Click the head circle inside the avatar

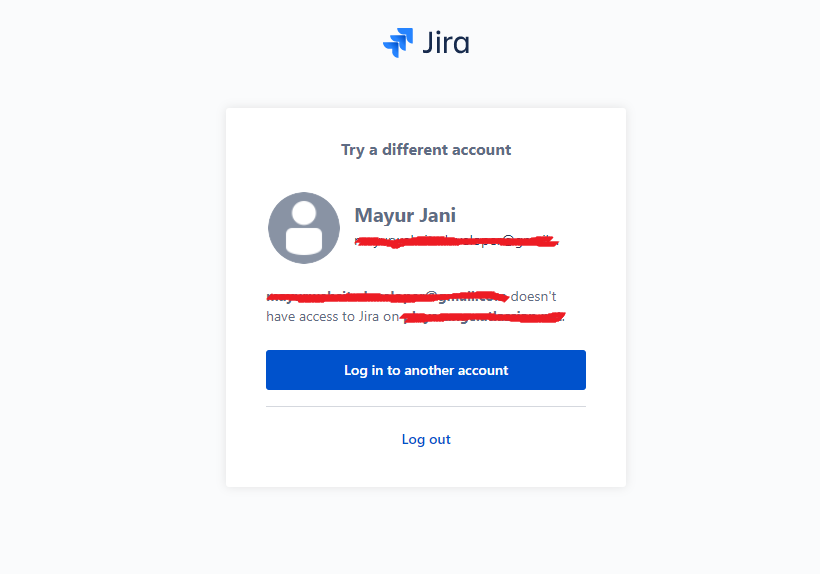pos(304,213)
